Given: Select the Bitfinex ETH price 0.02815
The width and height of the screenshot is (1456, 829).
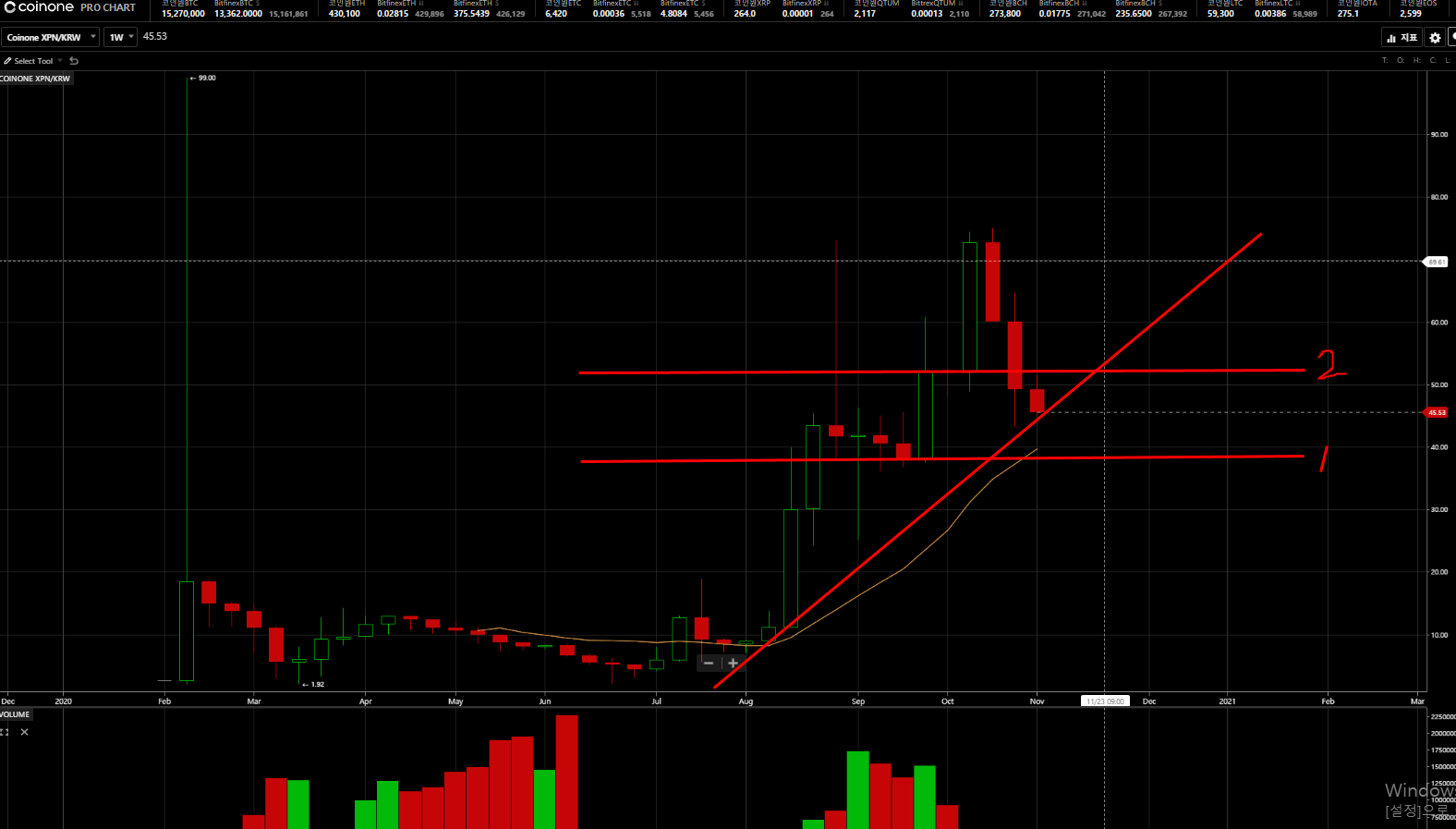Looking at the screenshot, I should pyautogui.click(x=393, y=14).
